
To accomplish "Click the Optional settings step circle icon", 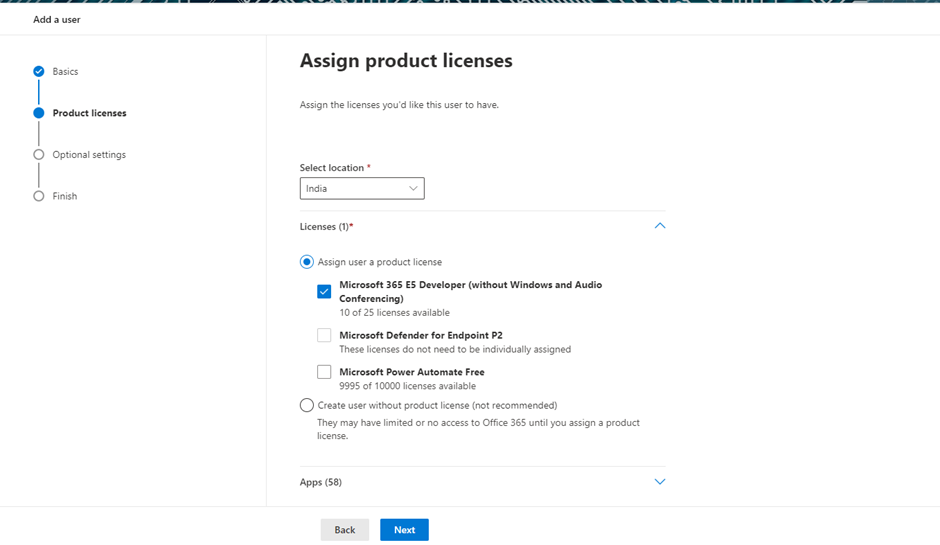I will click(x=39, y=155).
